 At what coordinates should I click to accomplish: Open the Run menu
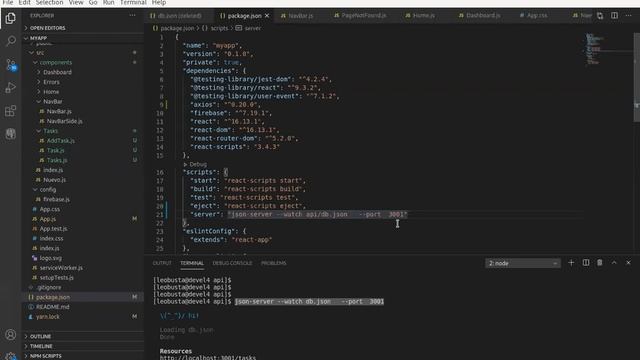109,2
